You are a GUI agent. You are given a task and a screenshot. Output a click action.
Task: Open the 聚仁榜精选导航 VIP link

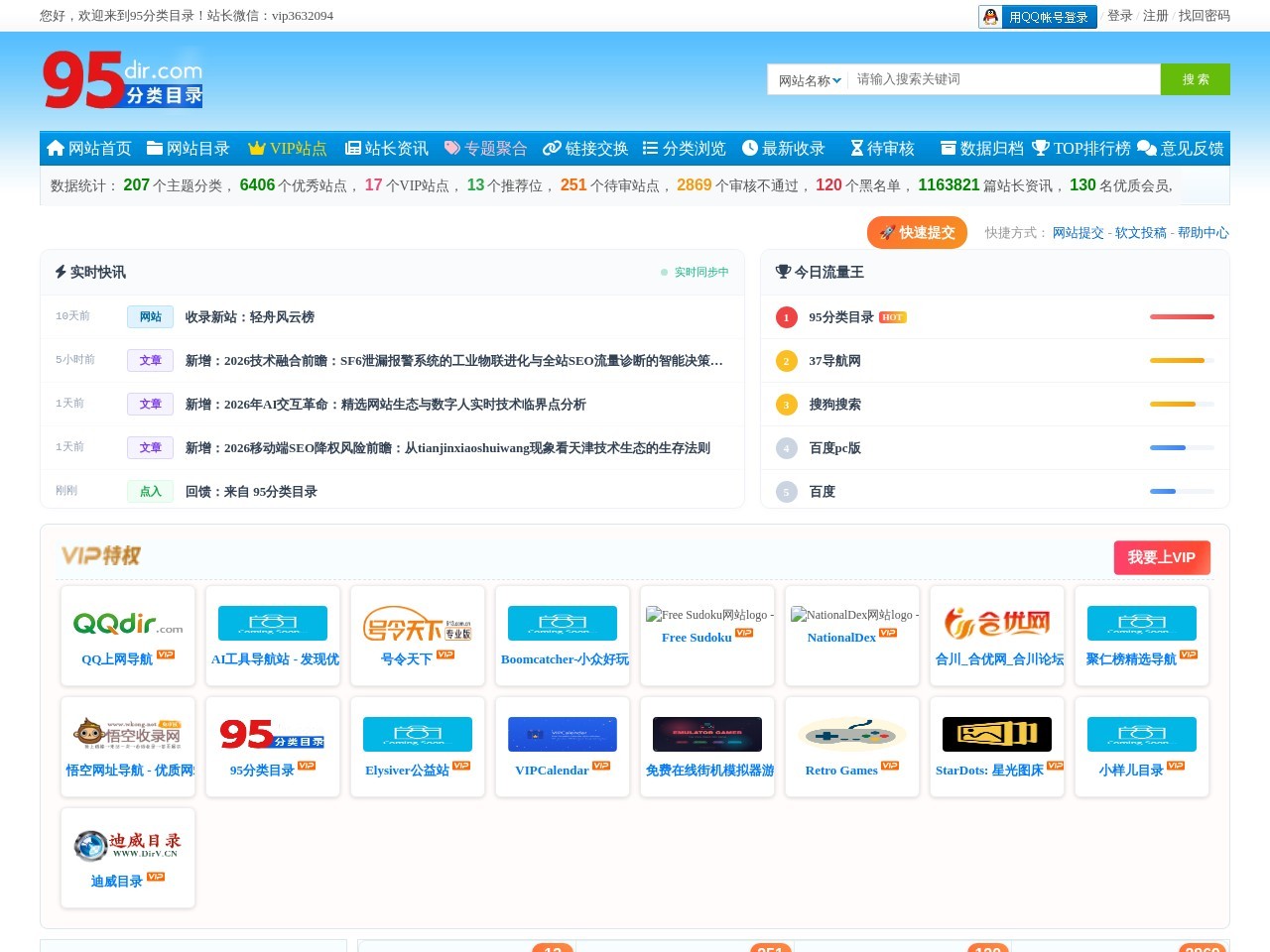(1131, 659)
